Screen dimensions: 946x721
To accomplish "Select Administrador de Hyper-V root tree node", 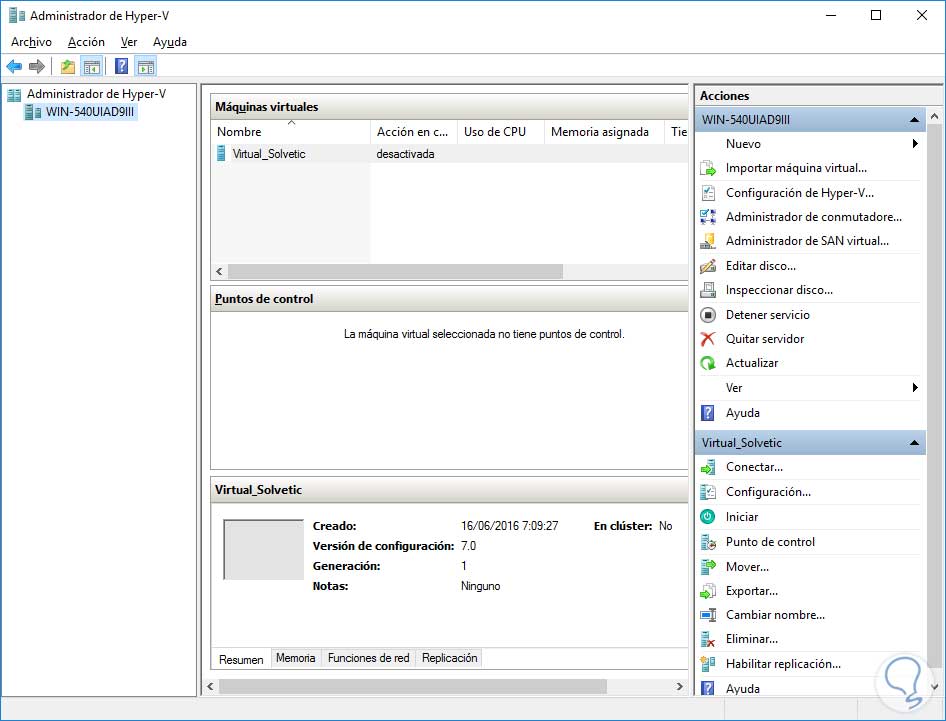I will click(96, 94).
